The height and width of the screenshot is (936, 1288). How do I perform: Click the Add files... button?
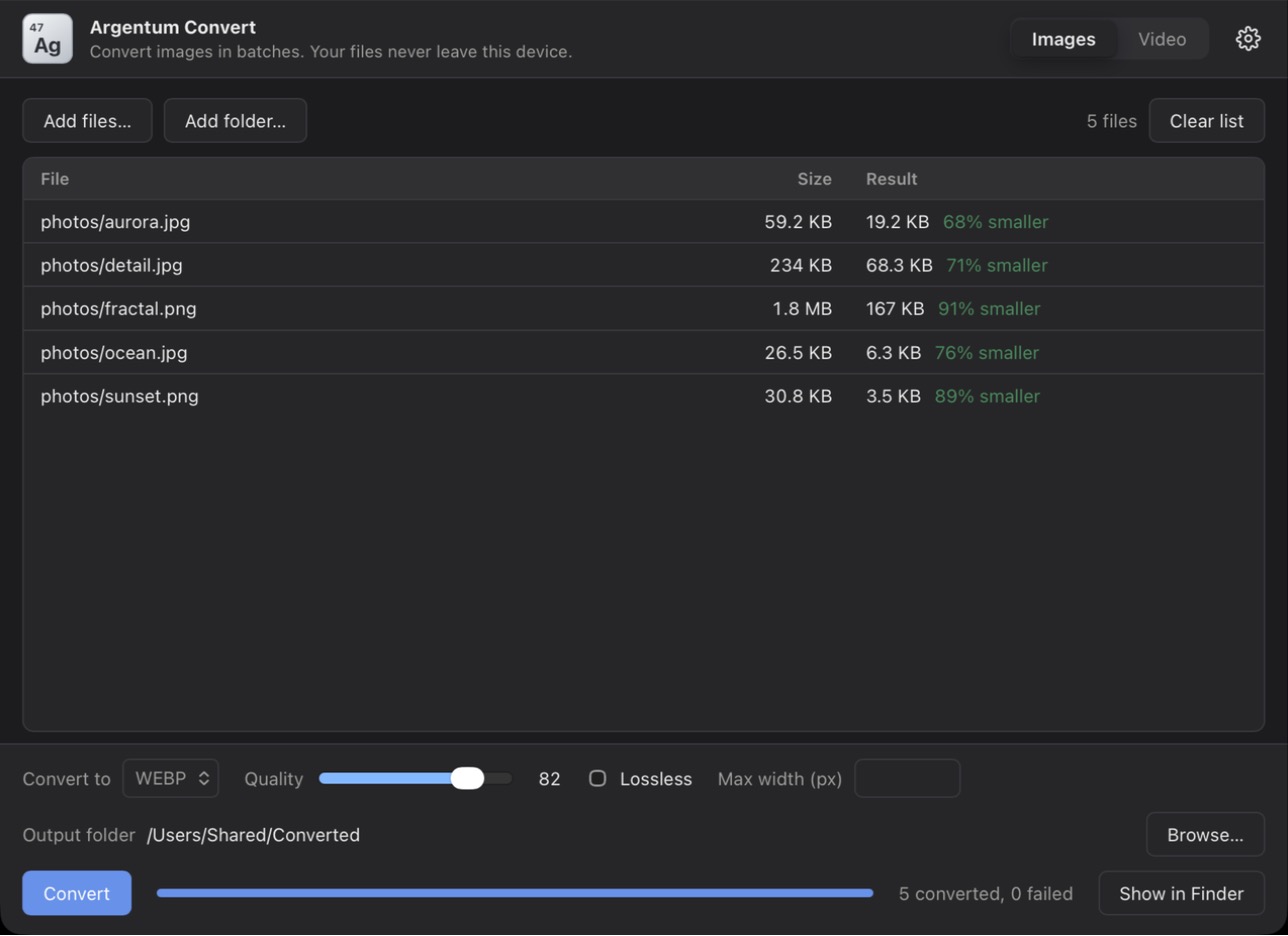point(87,121)
